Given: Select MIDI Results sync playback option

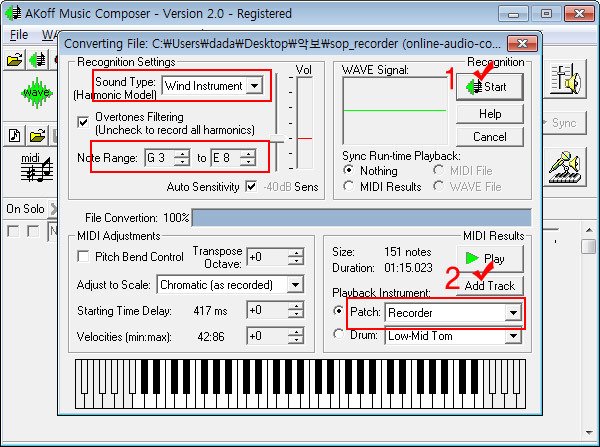Looking at the screenshot, I should tap(348, 186).
